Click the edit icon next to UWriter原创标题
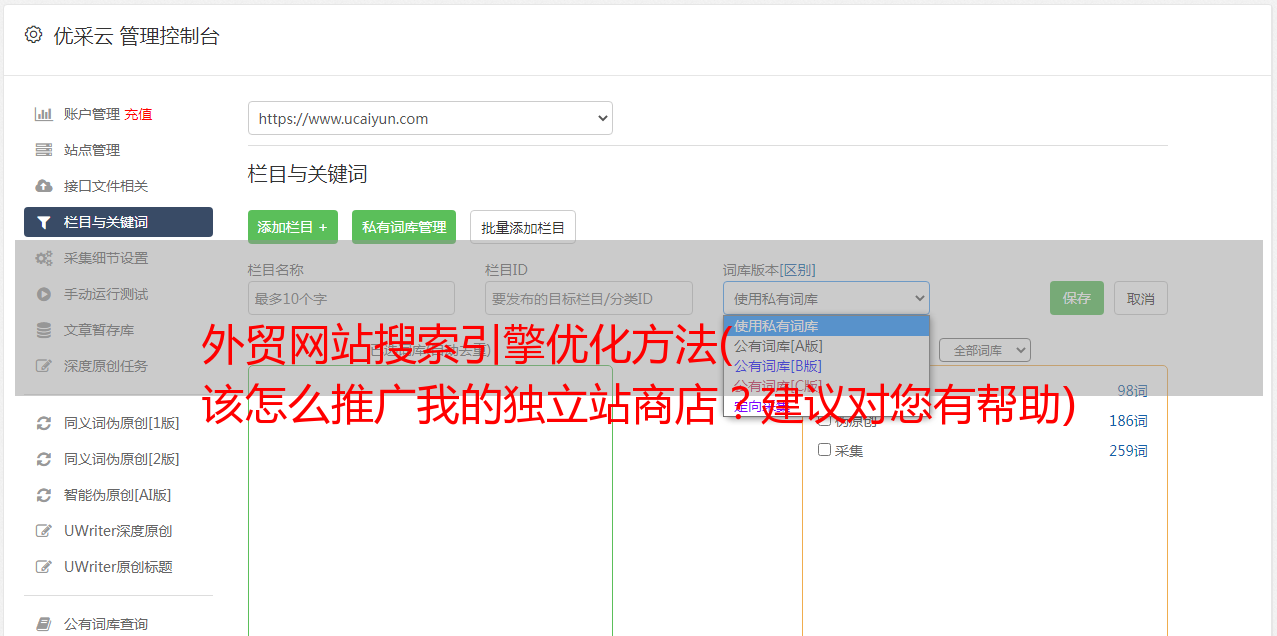Viewport: 1277px width, 636px height. [x=44, y=567]
